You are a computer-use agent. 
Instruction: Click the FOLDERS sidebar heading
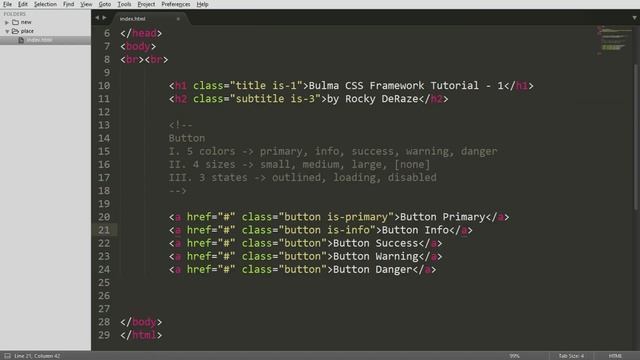click(15, 14)
